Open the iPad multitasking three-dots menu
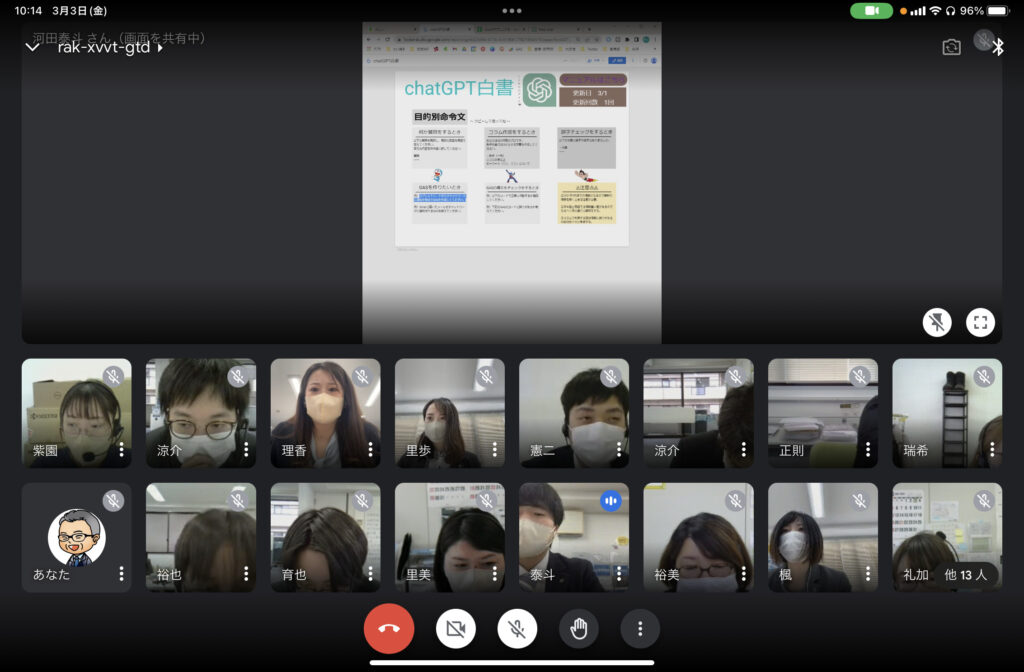Image resolution: width=1024 pixels, height=672 pixels. pyautogui.click(x=512, y=10)
